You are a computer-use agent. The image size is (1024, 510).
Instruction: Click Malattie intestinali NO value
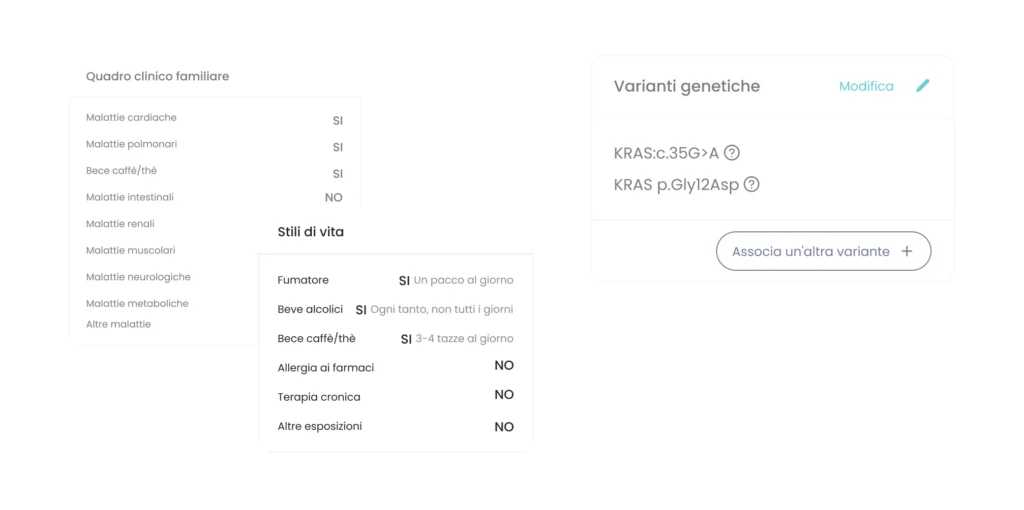click(x=334, y=197)
